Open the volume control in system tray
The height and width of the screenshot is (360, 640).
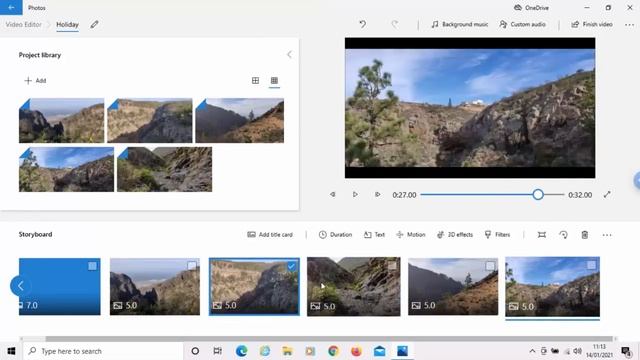[577, 351]
